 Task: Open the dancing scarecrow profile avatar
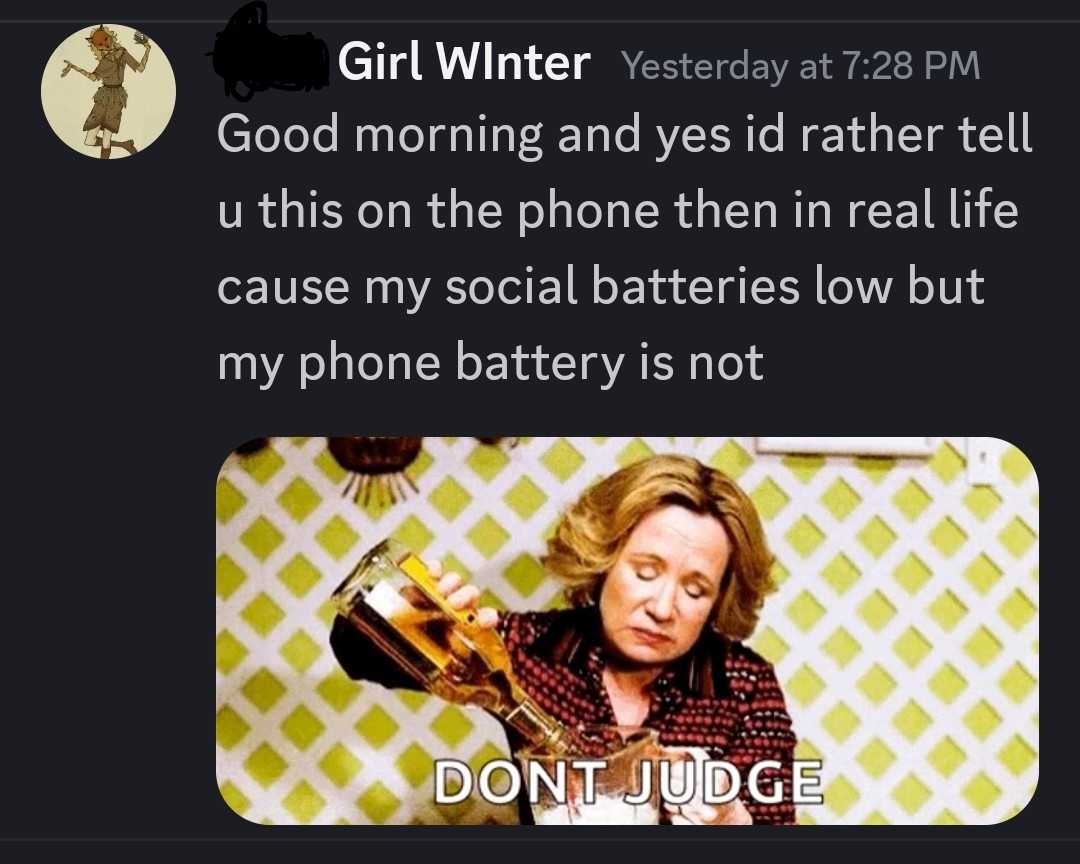pos(108,92)
